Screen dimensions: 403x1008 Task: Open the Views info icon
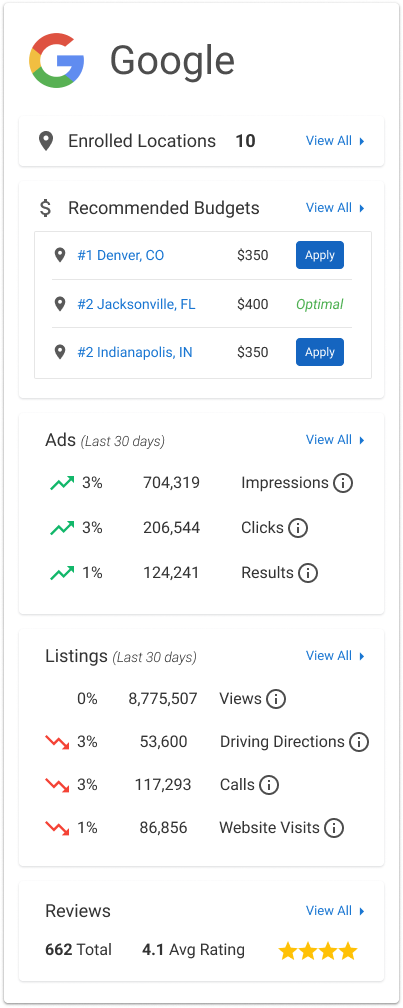276,699
